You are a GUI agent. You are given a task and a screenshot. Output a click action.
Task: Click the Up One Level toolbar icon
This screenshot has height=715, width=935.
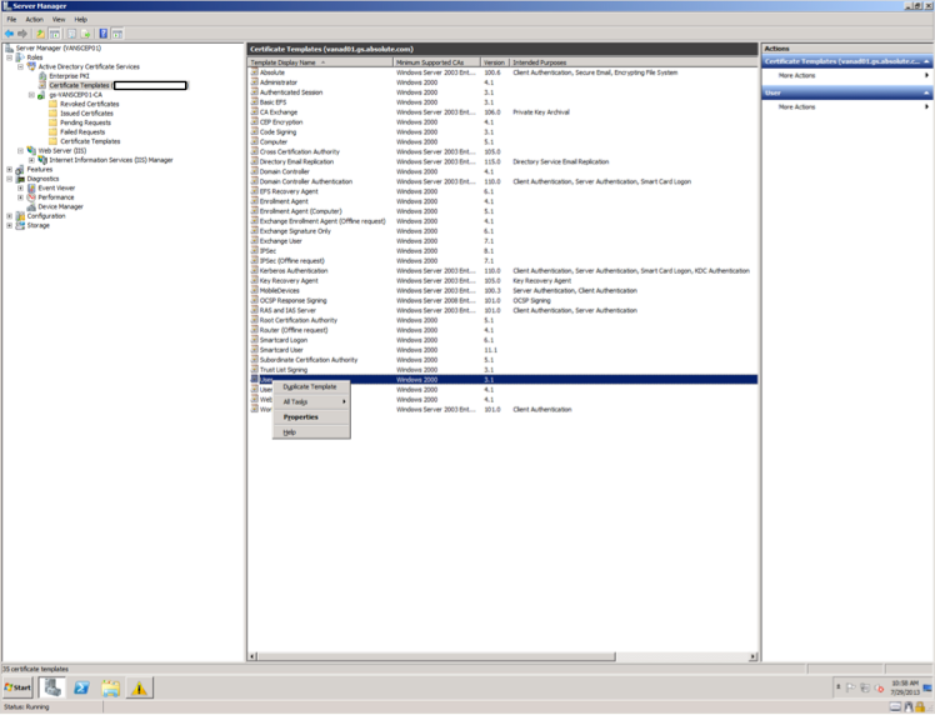(x=41, y=33)
